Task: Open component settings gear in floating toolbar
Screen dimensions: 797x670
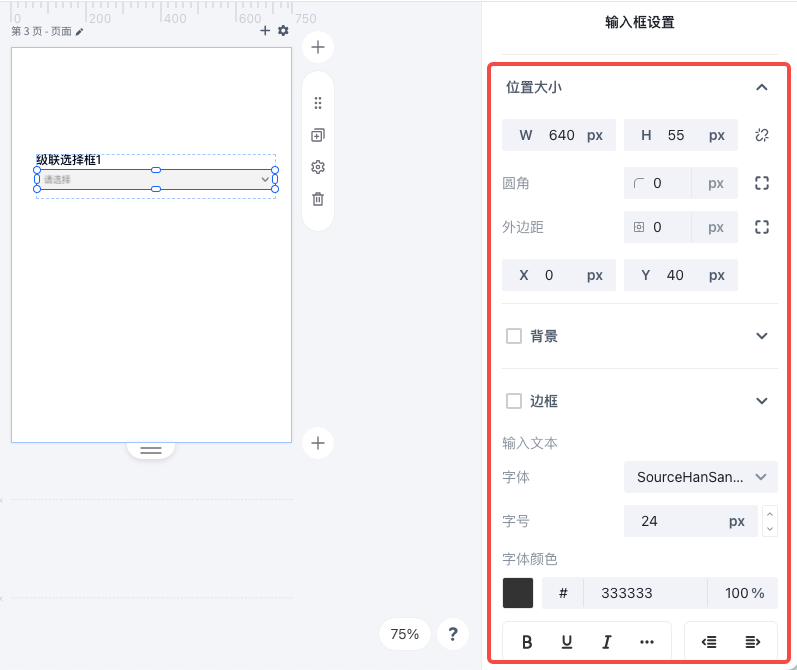Action: (x=318, y=167)
